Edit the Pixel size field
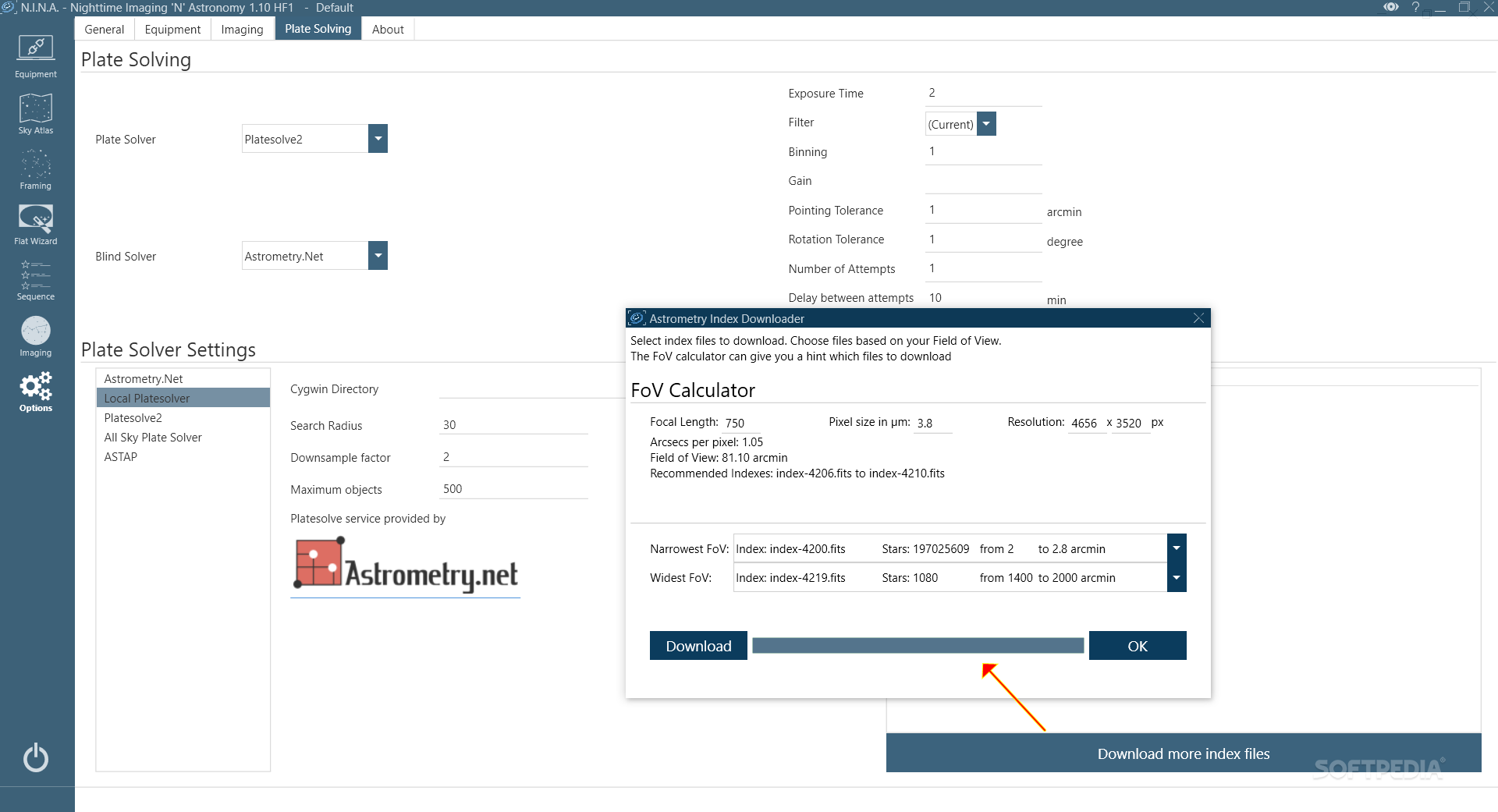The width and height of the screenshot is (1498, 812). 933,423
